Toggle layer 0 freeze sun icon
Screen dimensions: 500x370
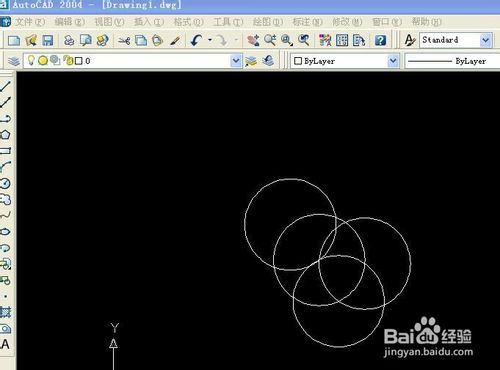coord(43,61)
